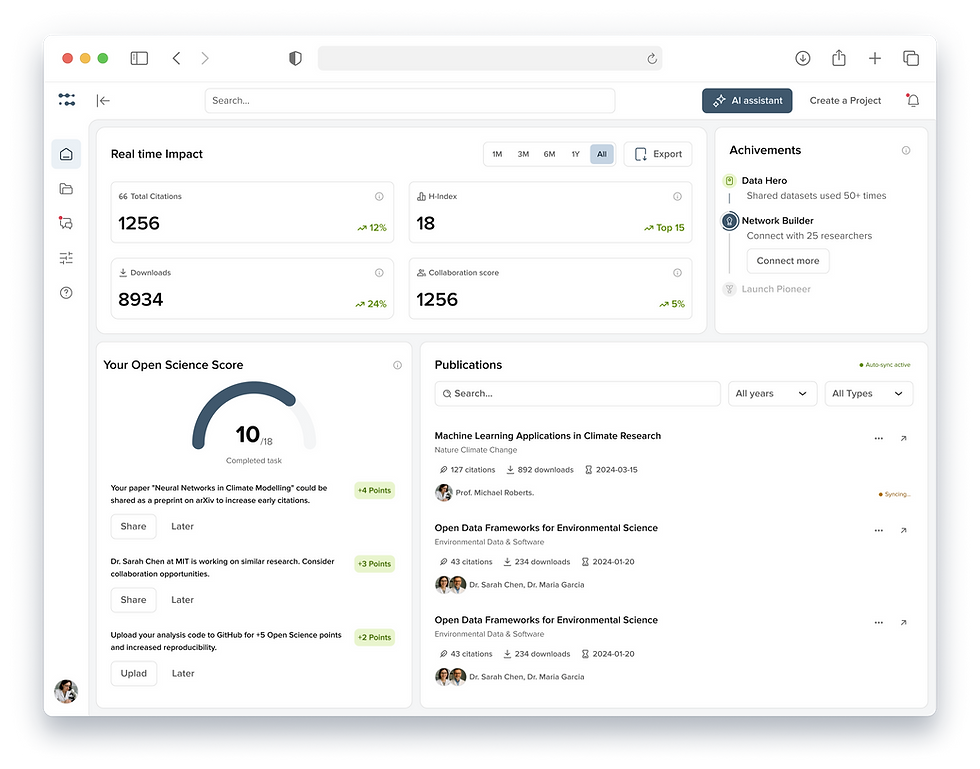Click Create a Project
This screenshot has width=980, height=769.
[845, 100]
